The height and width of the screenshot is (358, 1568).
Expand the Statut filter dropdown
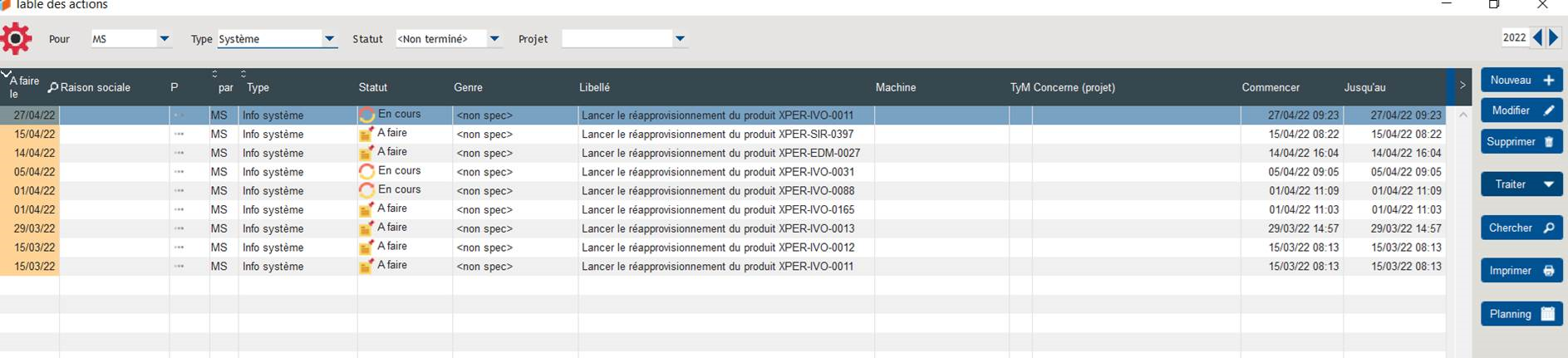[494, 39]
